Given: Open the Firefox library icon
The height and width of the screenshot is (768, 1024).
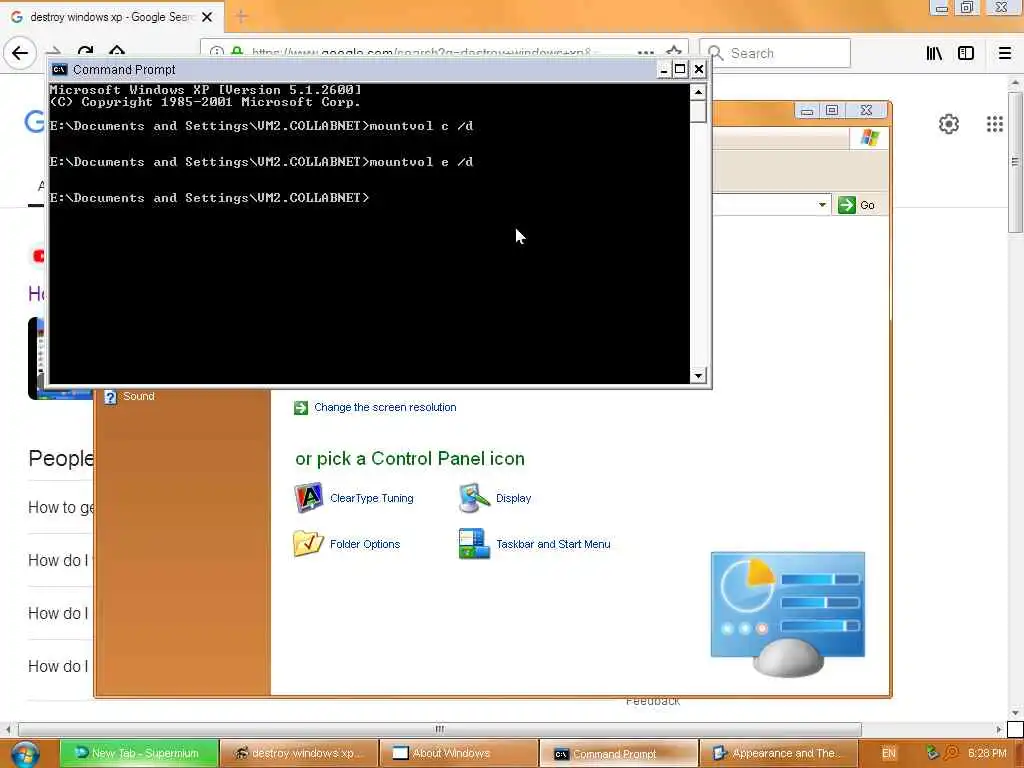Looking at the screenshot, I should point(934,53).
